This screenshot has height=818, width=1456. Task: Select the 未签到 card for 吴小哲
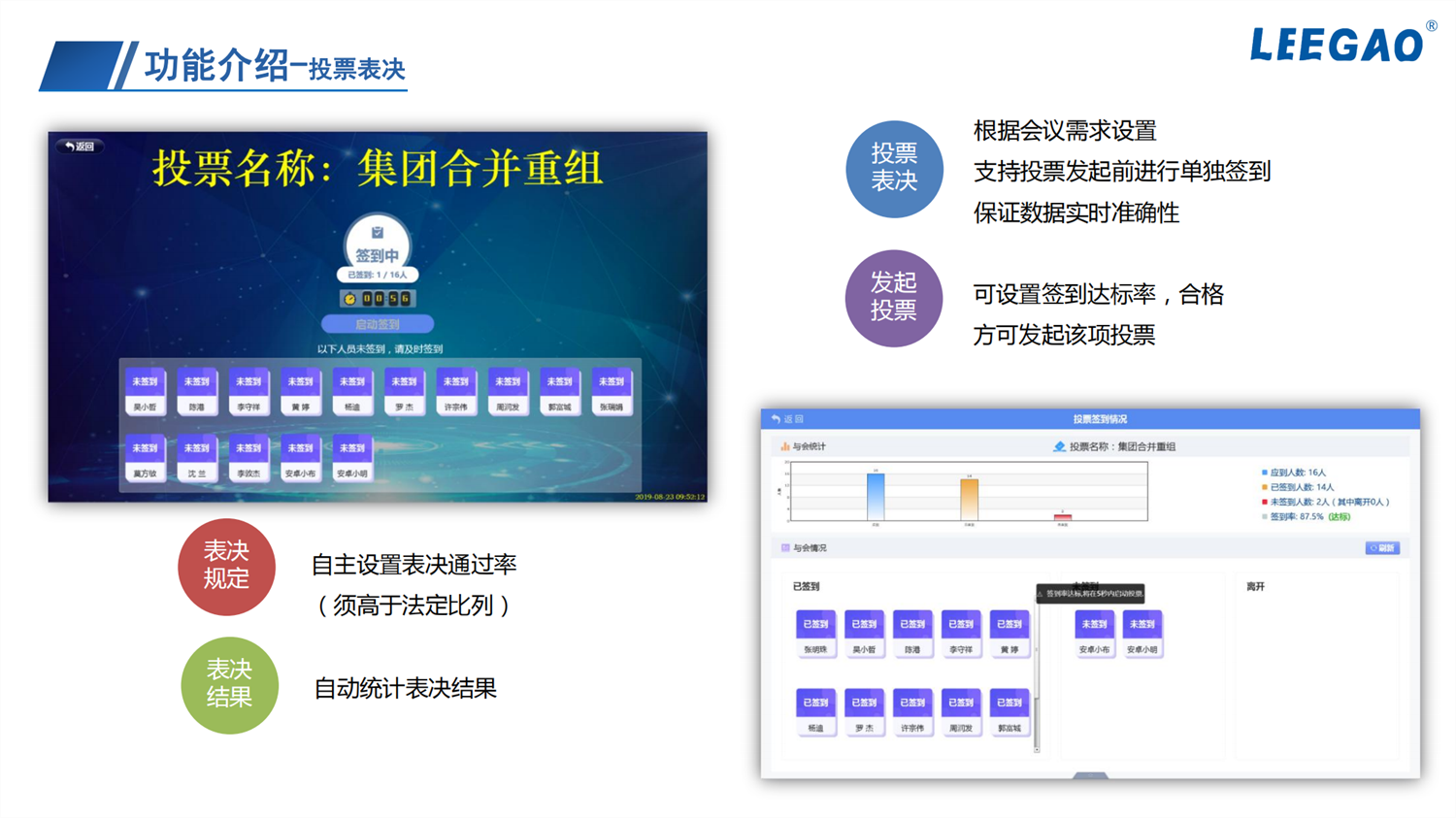click(145, 391)
